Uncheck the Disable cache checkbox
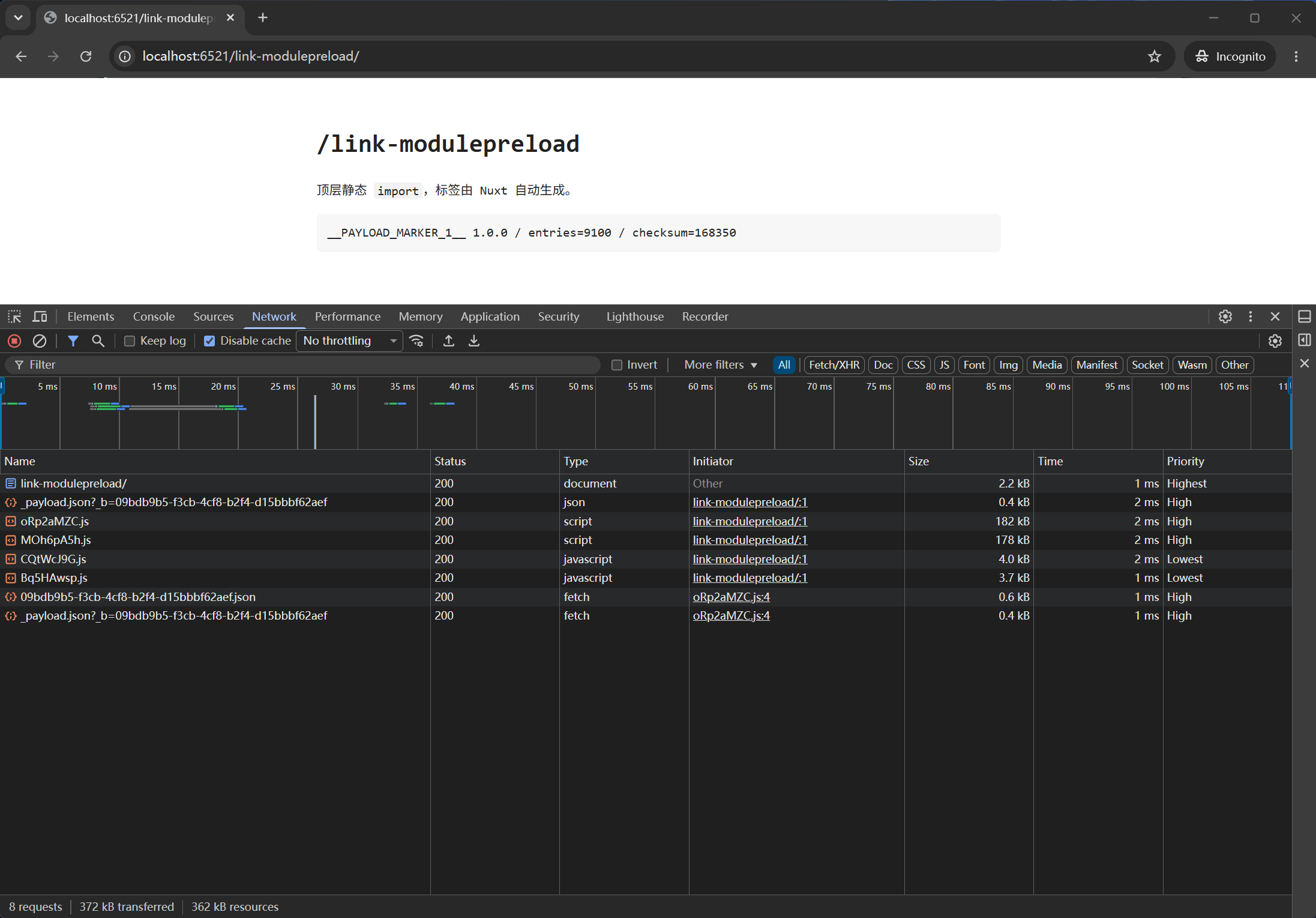The image size is (1316, 918). 209,341
